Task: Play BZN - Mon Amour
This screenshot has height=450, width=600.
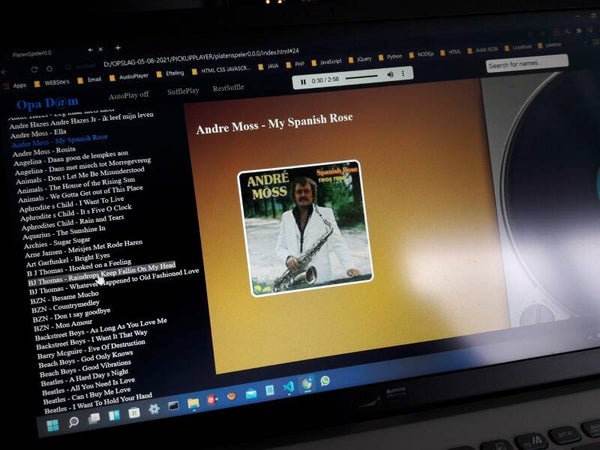Action: [x=63, y=325]
